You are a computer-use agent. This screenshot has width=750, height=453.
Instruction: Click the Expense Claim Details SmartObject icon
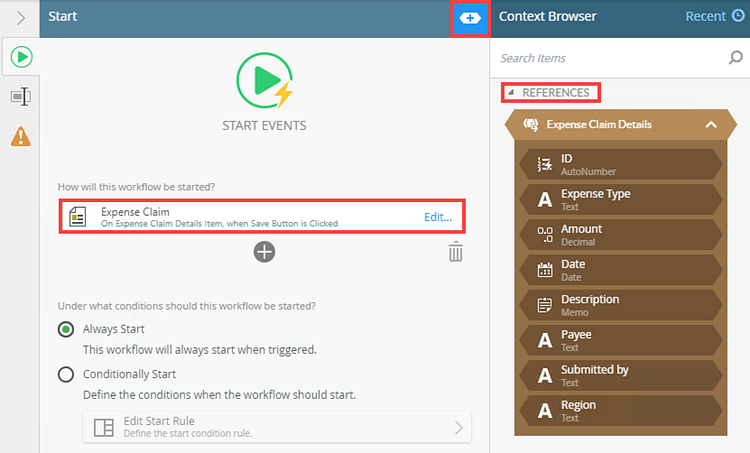[530, 124]
